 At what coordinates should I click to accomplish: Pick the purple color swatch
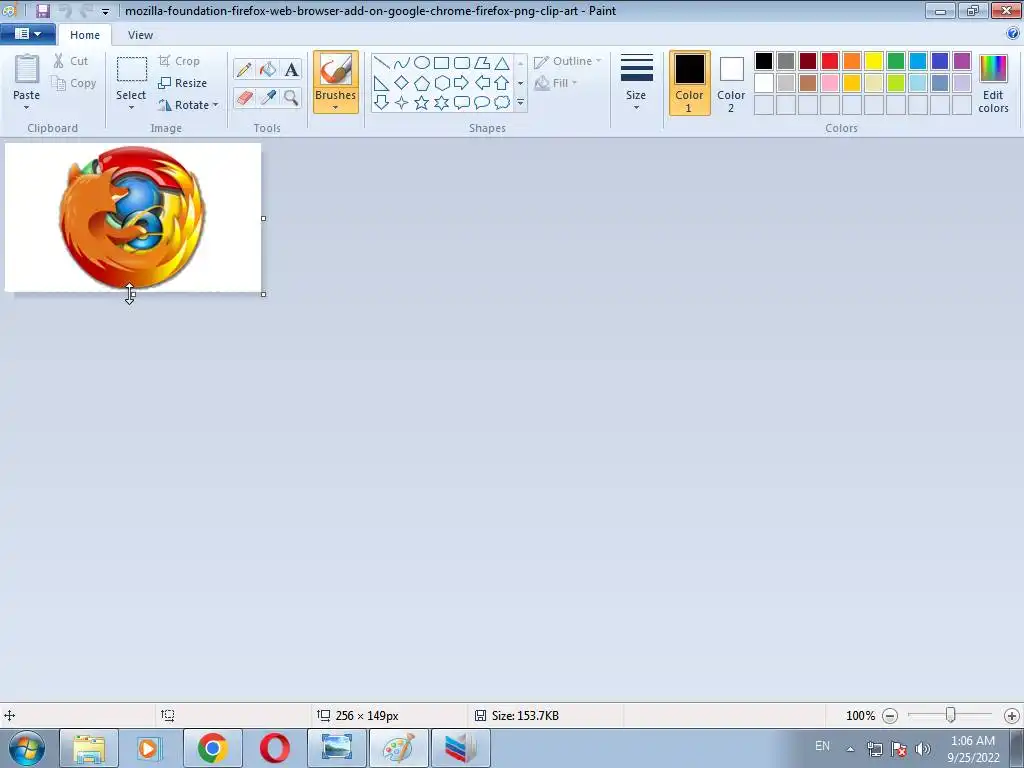coord(962,61)
